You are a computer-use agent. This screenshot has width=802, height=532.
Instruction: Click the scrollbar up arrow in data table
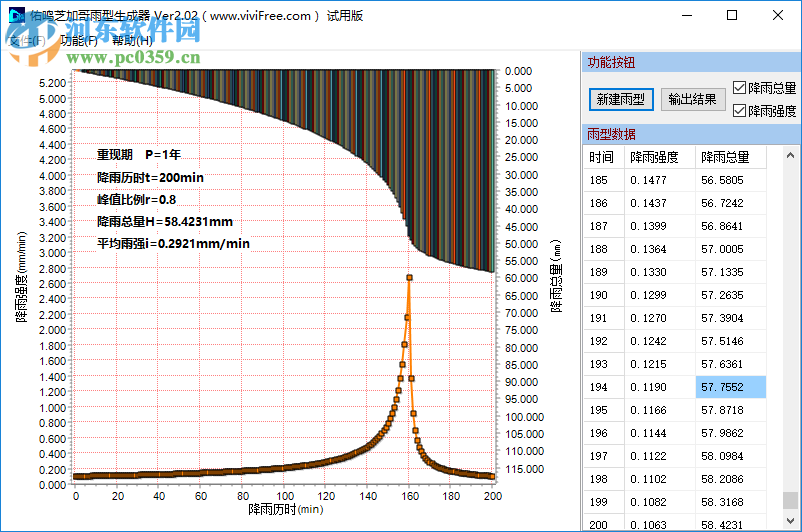pos(791,157)
